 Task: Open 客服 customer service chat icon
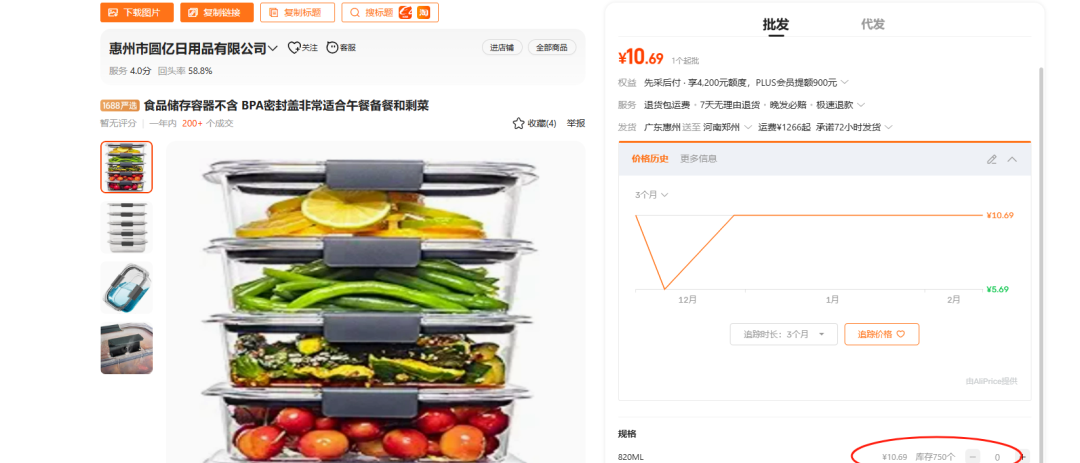click(341, 48)
